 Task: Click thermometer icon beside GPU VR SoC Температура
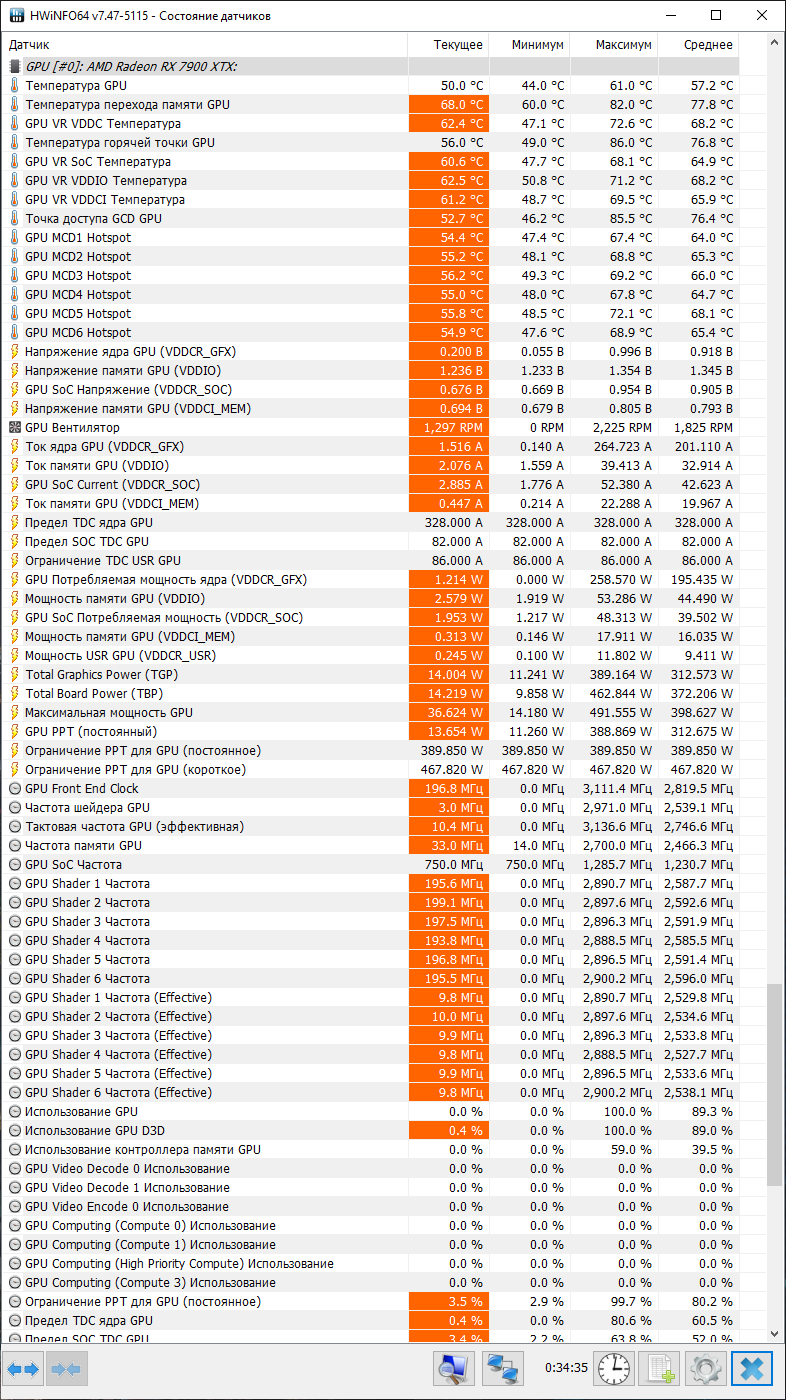(15, 162)
